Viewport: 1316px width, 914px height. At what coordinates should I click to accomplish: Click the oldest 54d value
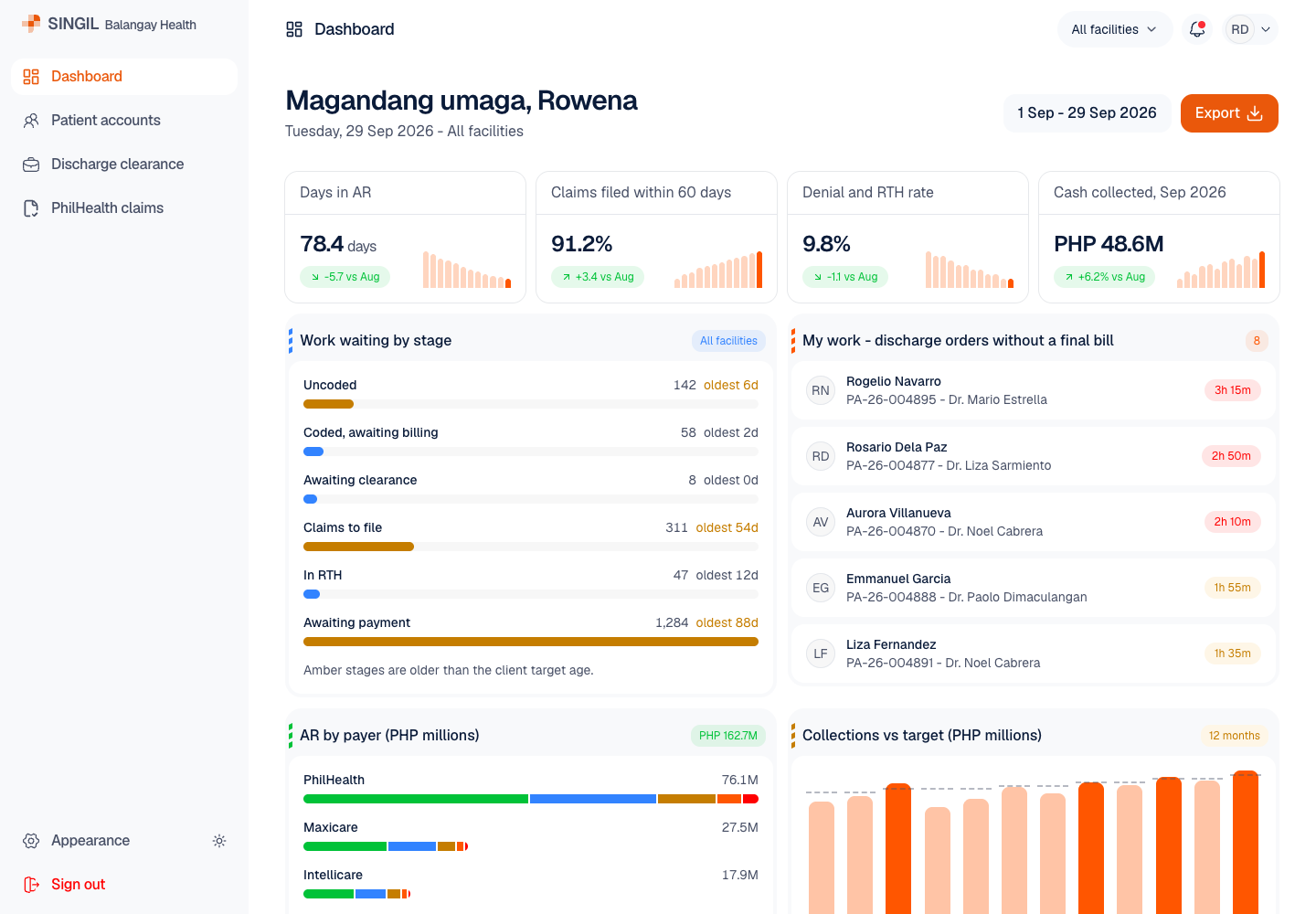coord(727,527)
